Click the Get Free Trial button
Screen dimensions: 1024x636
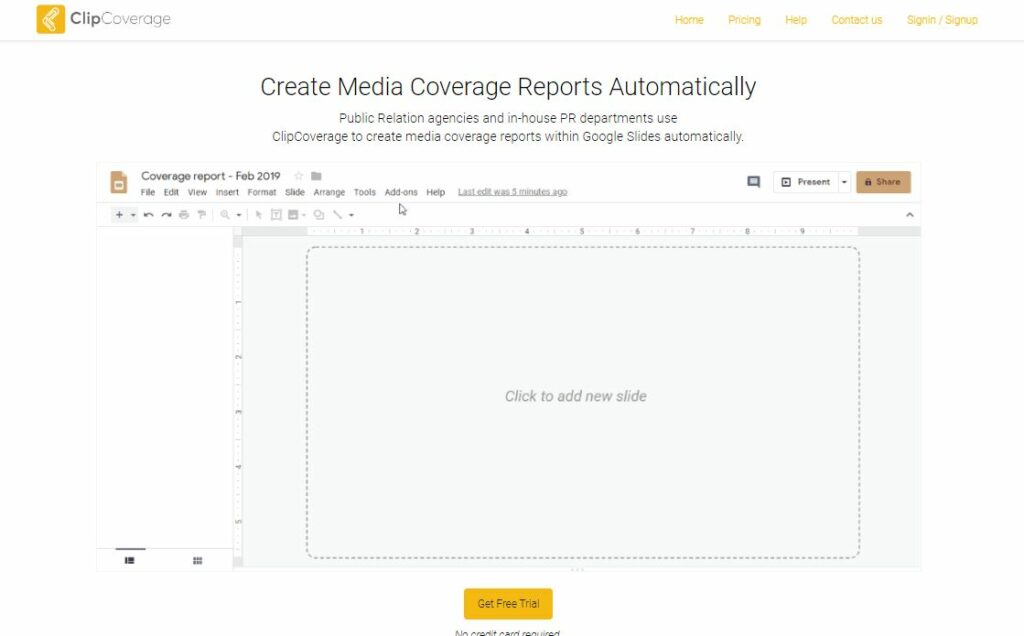508,603
